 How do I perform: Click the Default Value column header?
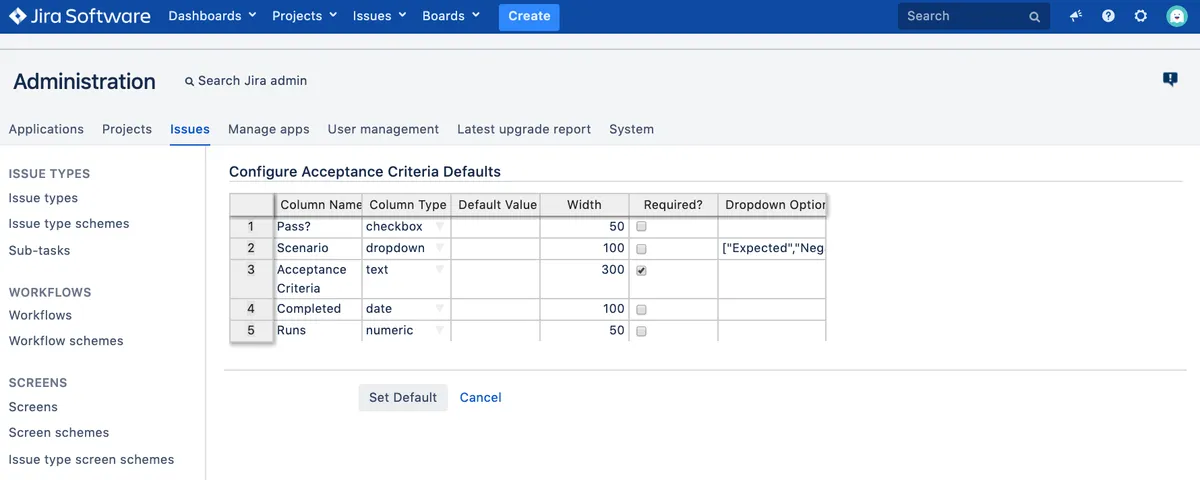tap(496, 205)
